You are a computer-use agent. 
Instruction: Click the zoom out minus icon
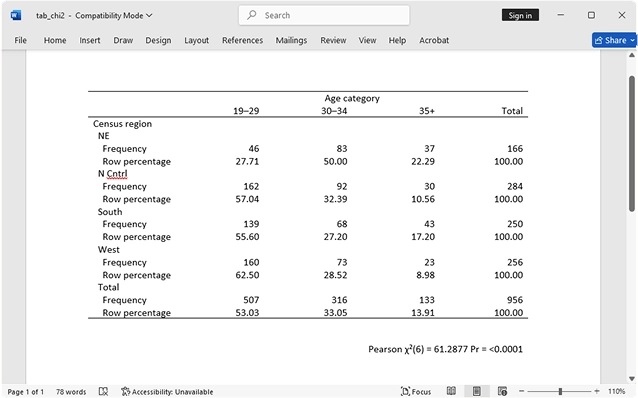click(x=522, y=391)
